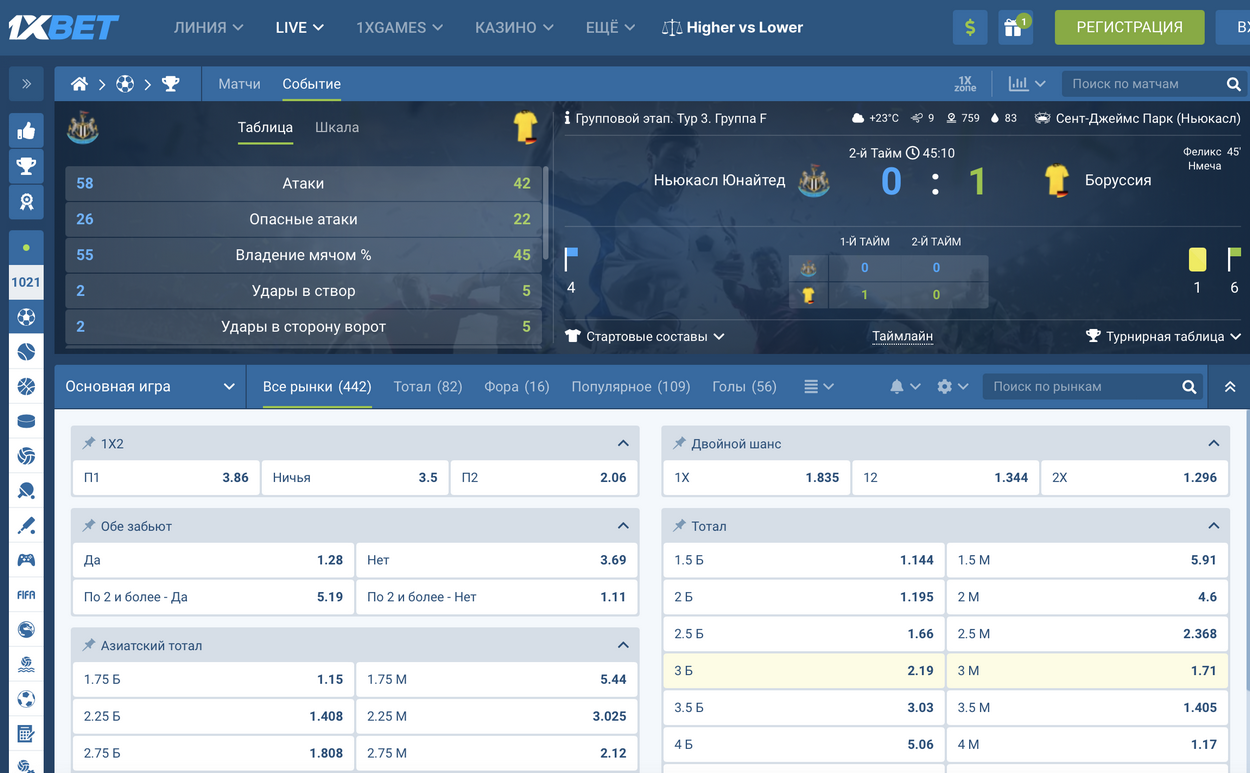The width and height of the screenshot is (1250, 773).
Task: Open the gift promotions icon in header
Action: point(1015,27)
